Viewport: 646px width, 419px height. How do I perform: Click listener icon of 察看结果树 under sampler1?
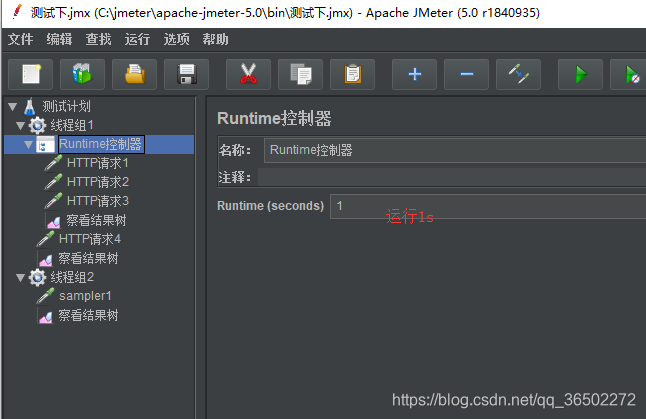(x=46, y=316)
